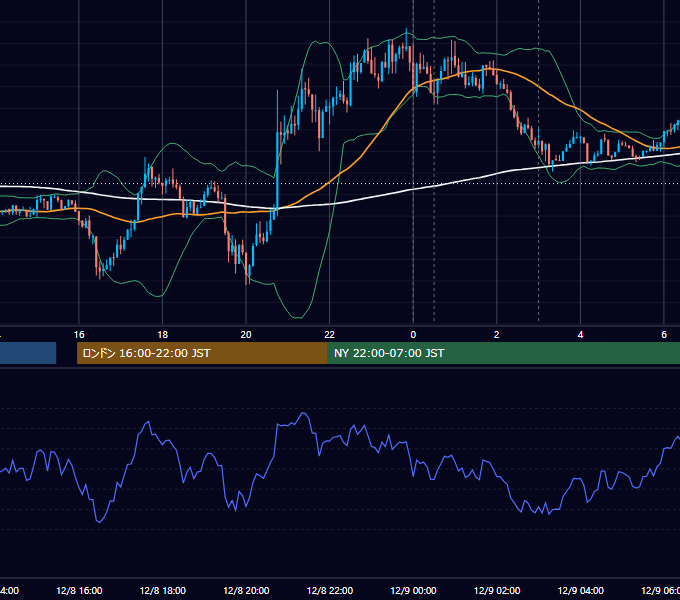Click the 12/8 20:00 time label
Viewport: 680px width, 600px height.
(246, 590)
